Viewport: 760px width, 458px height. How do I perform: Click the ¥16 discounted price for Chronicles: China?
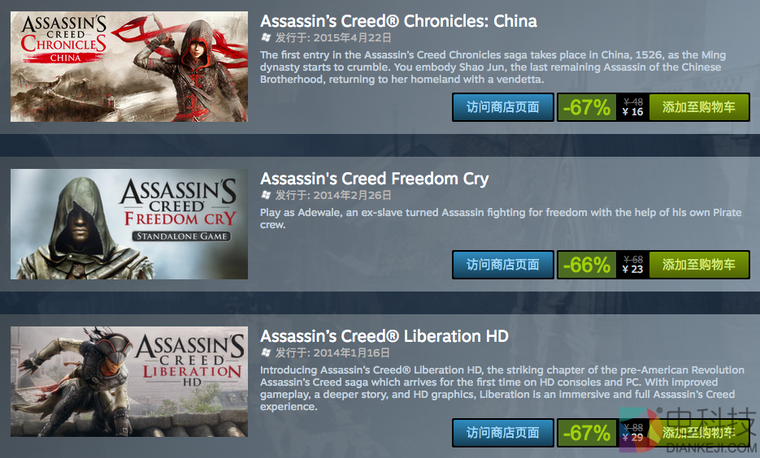click(x=632, y=112)
